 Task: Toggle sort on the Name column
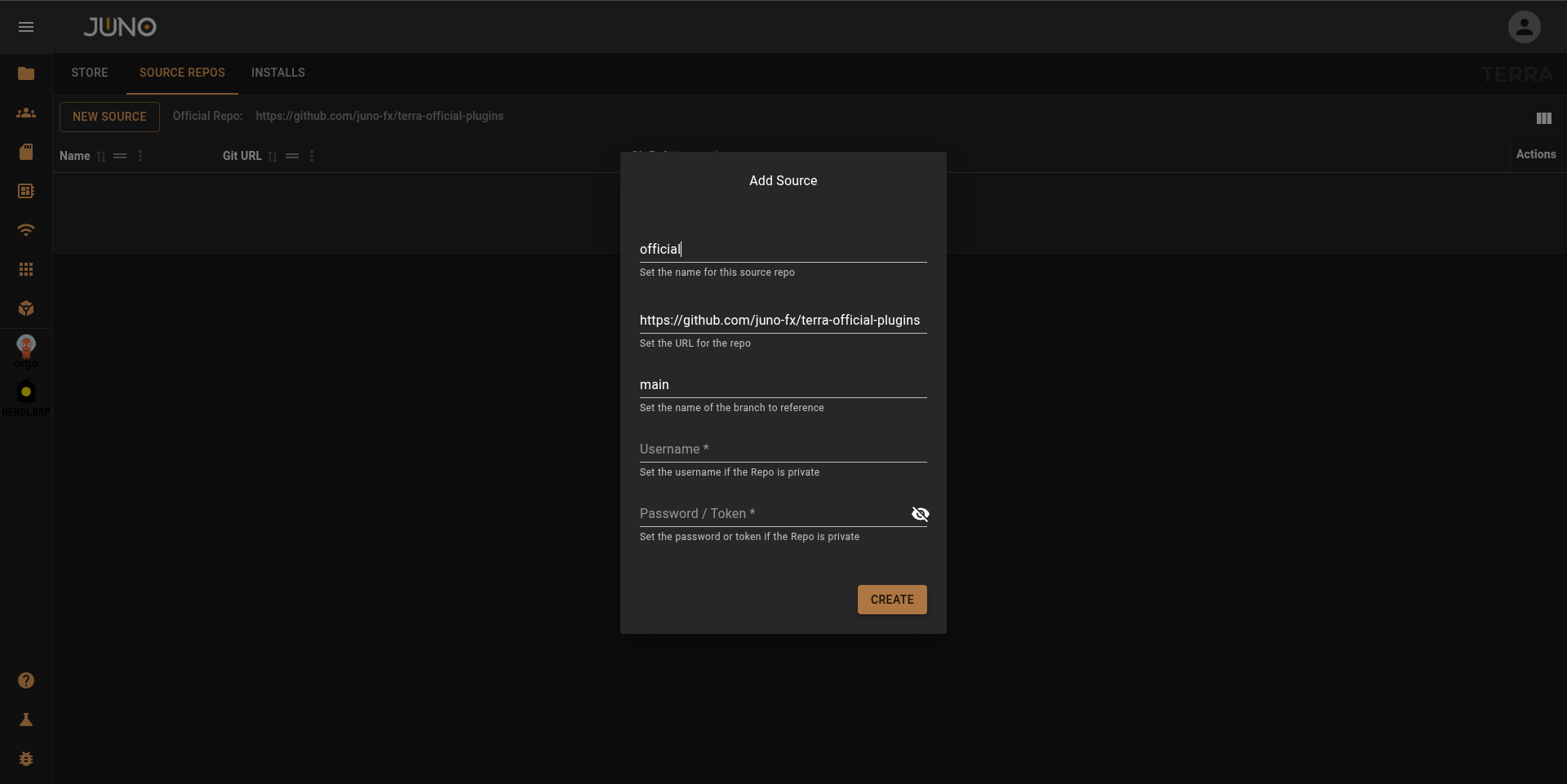[x=101, y=156]
